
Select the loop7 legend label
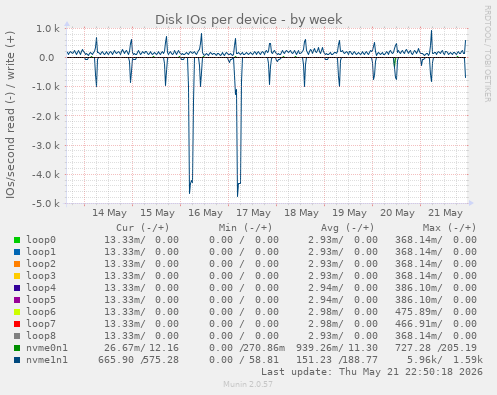[x=41, y=324]
